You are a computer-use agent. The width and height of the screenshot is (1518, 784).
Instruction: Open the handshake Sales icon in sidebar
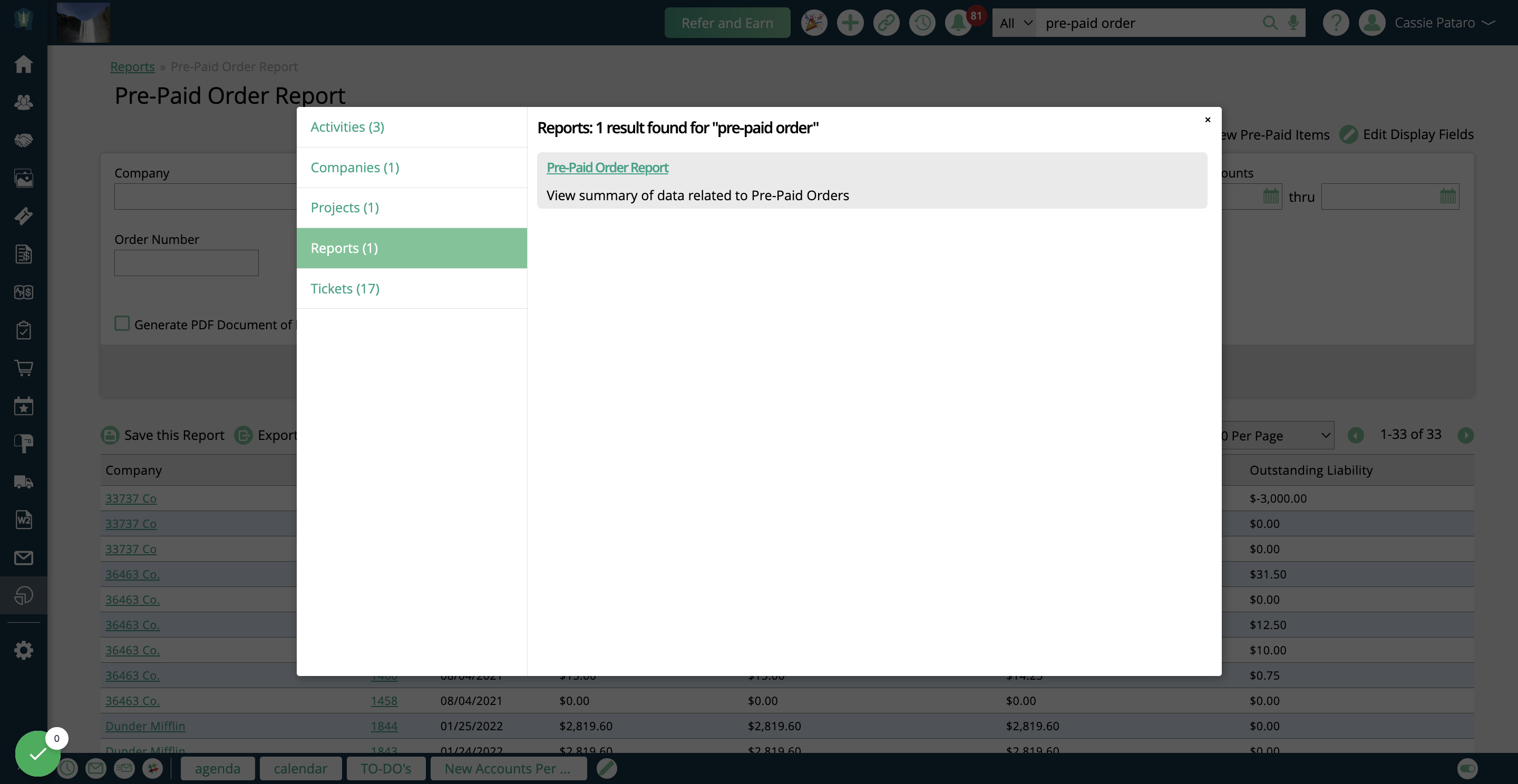pos(24,140)
